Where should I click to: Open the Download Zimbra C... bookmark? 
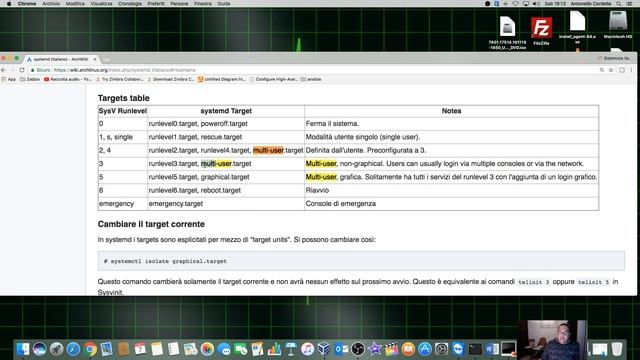pos(171,79)
